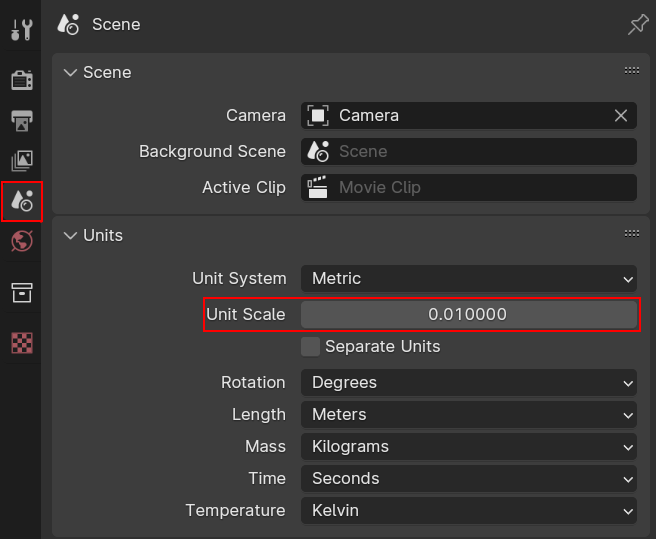656x539 pixels.
Task: Click the Active Clip Movie Clip field
Action: tap(469, 187)
